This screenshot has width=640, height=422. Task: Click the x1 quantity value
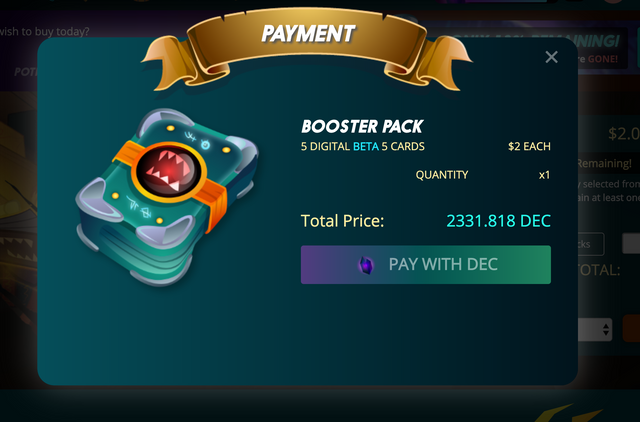point(544,175)
